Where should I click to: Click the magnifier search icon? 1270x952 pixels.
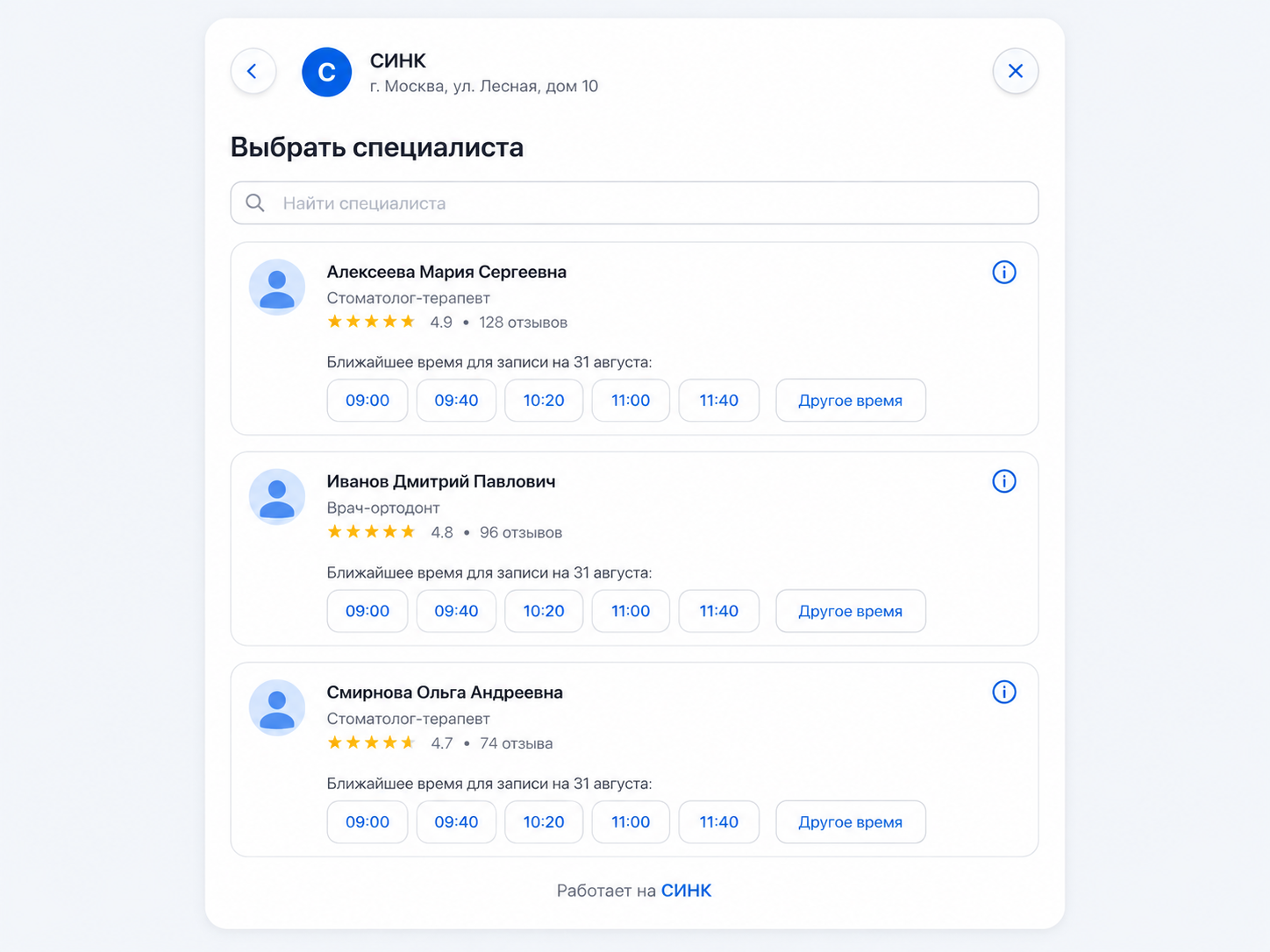[x=255, y=203]
